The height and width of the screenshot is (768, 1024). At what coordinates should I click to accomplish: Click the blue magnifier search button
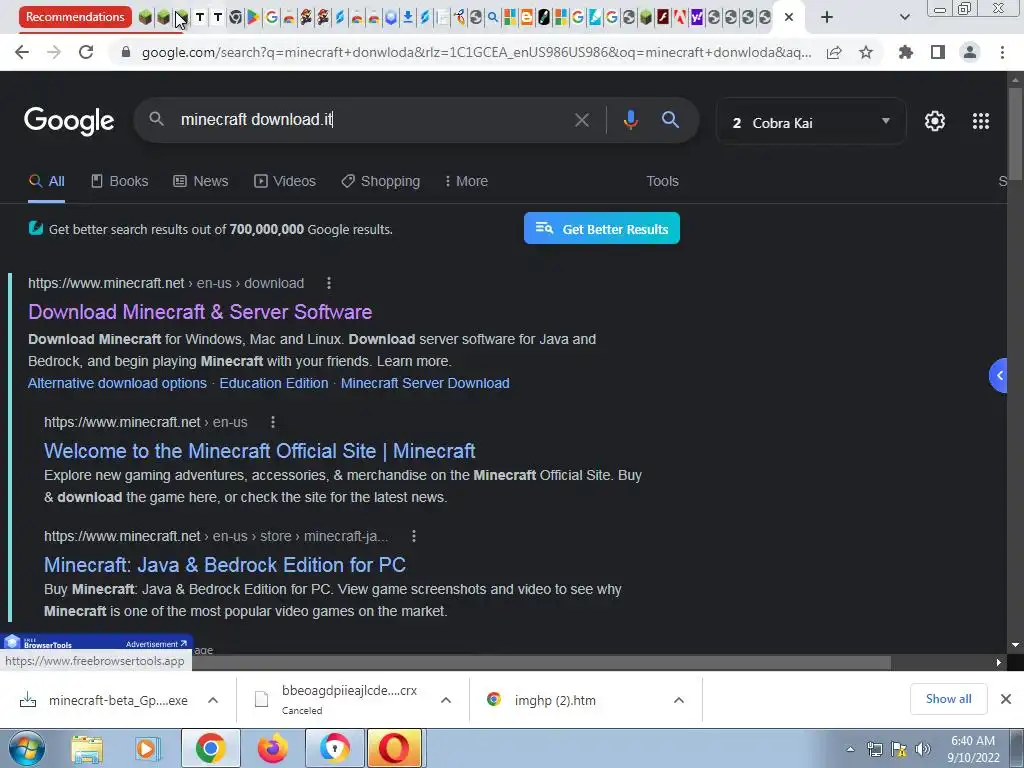click(670, 120)
